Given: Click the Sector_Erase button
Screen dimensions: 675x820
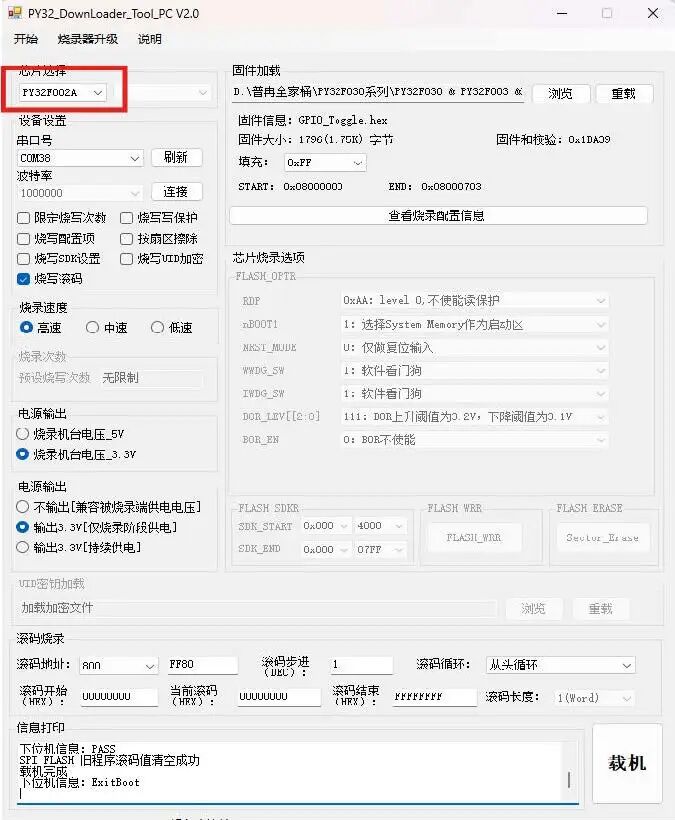Looking at the screenshot, I should click(602, 538).
